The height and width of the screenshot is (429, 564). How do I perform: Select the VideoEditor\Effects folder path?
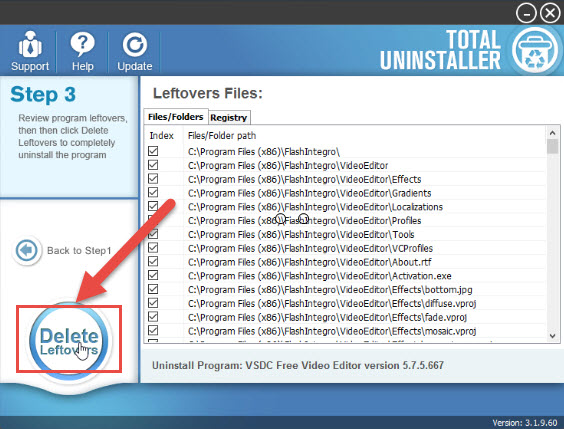pos(304,179)
